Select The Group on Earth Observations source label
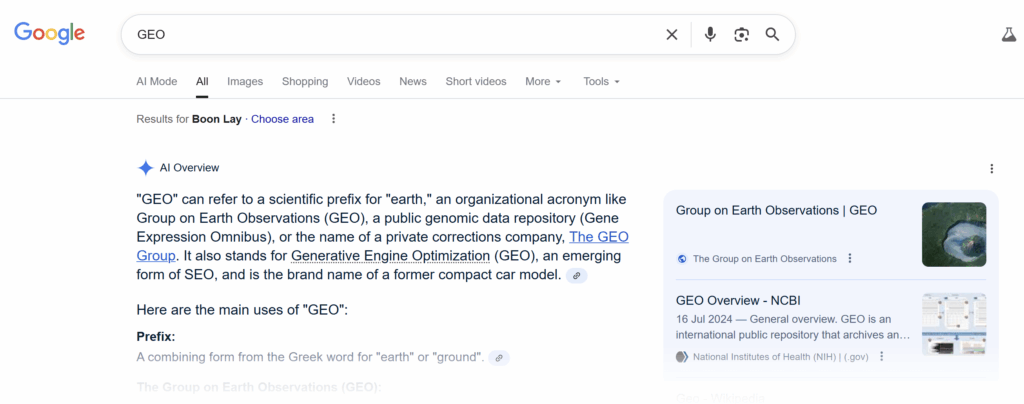The height and width of the screenshot is (404, 1024). (x=765, y=258)
